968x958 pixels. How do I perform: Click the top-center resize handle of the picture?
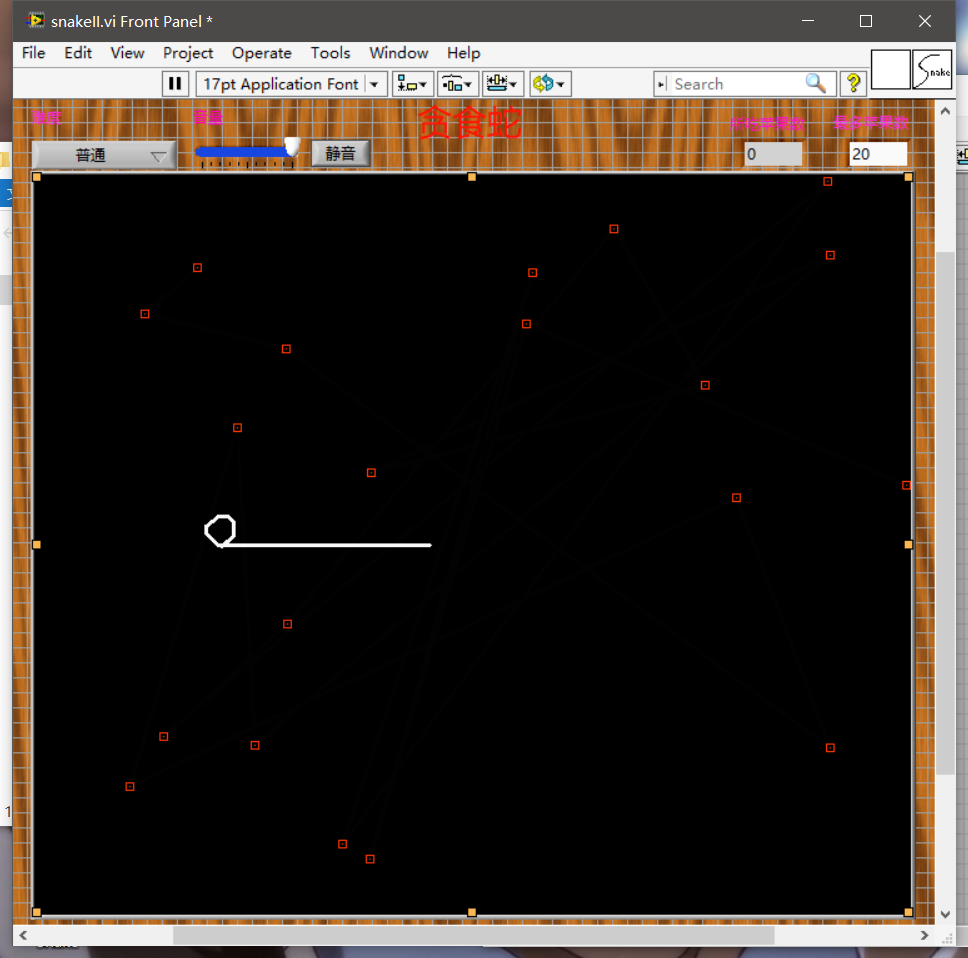point(472,177)
